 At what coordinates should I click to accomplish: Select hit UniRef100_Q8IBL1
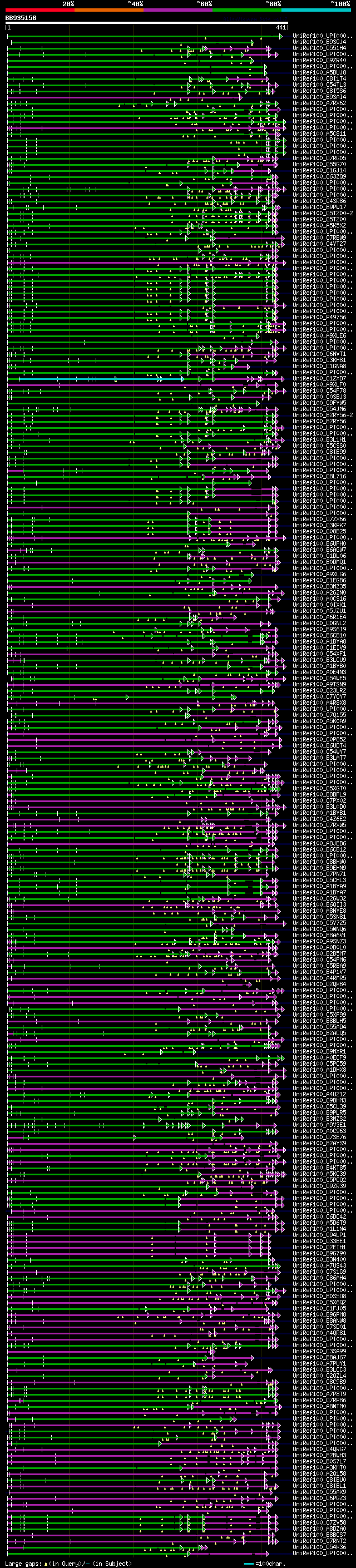(319, 1486)
